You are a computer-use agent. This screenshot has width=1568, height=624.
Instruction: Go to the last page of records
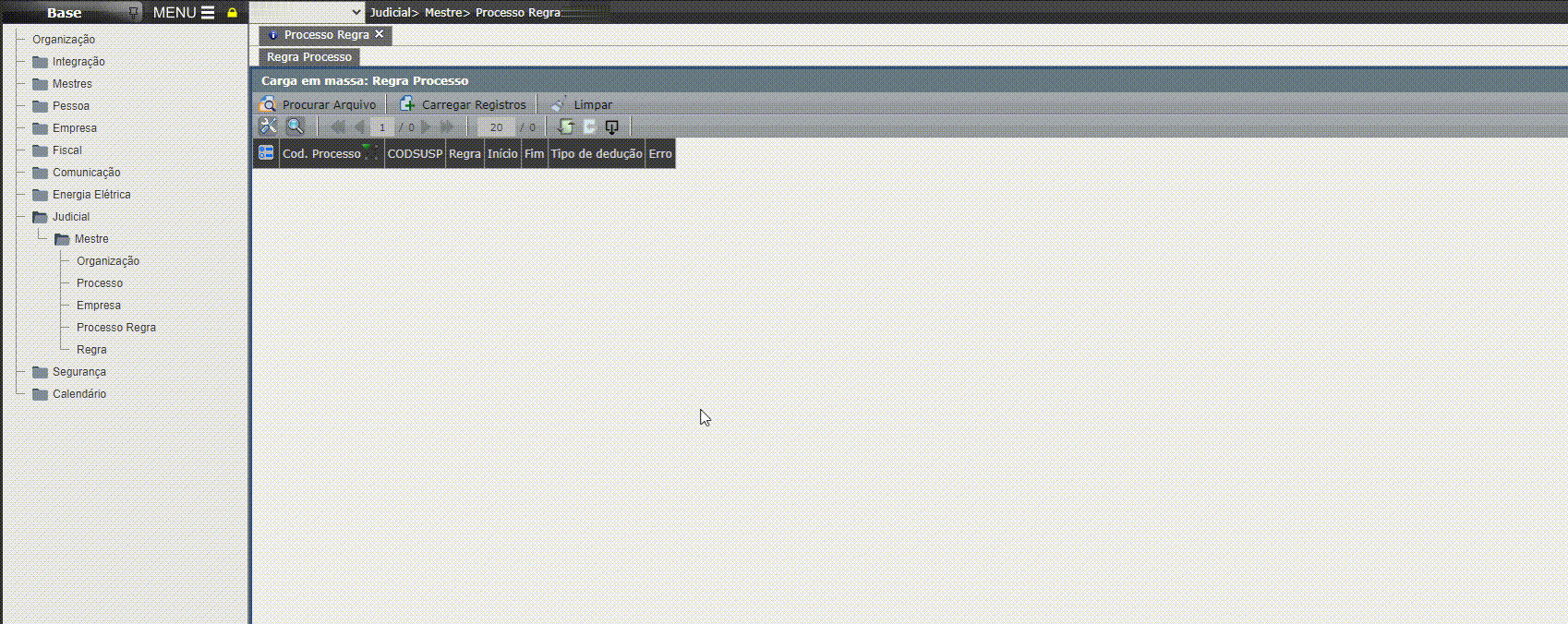click(x=448, y=127)
